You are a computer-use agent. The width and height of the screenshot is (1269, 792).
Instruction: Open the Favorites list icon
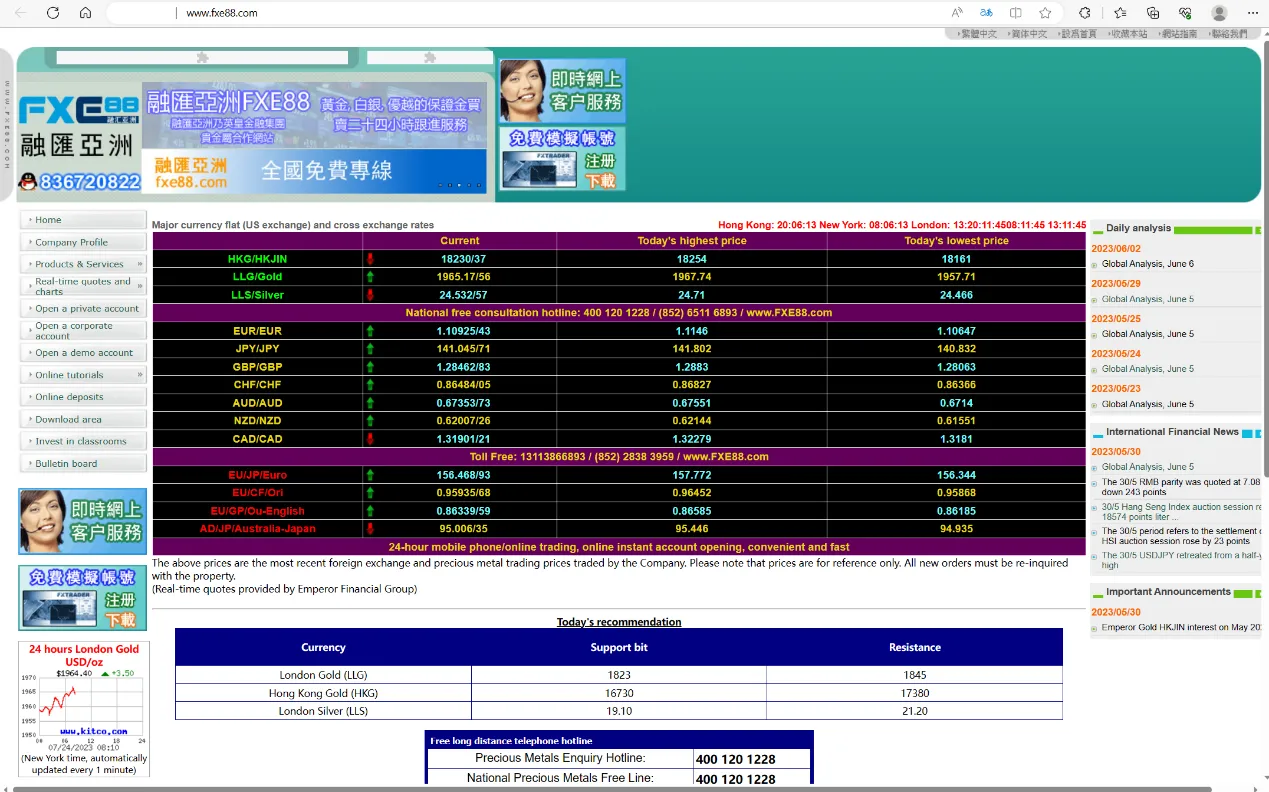coord(1120,13)
